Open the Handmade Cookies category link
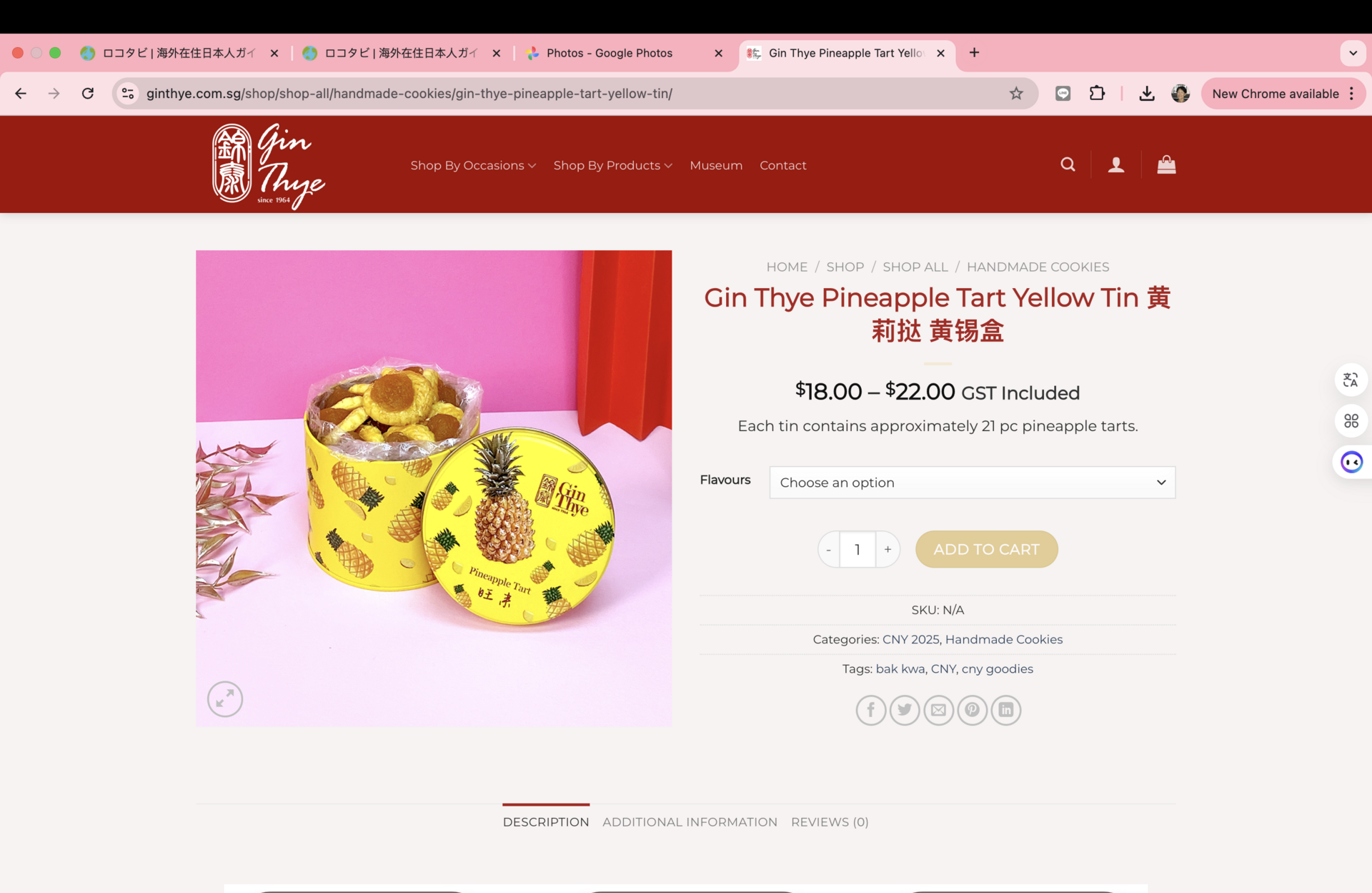 (1003, 639)
